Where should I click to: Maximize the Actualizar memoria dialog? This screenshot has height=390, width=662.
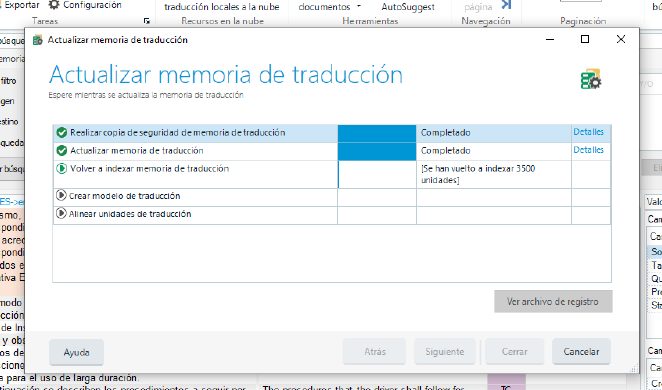pyautogui.click(x=585, y=39)
